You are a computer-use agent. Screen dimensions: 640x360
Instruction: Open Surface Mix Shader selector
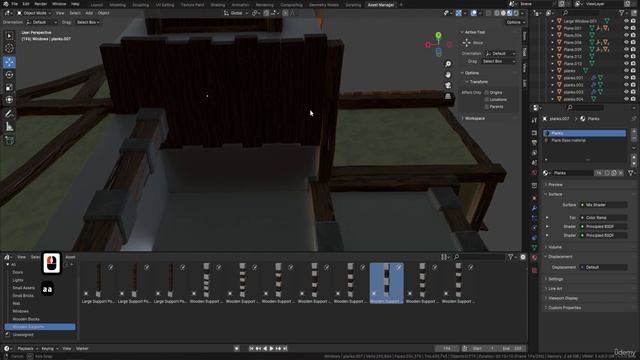(x=603, y=205)
